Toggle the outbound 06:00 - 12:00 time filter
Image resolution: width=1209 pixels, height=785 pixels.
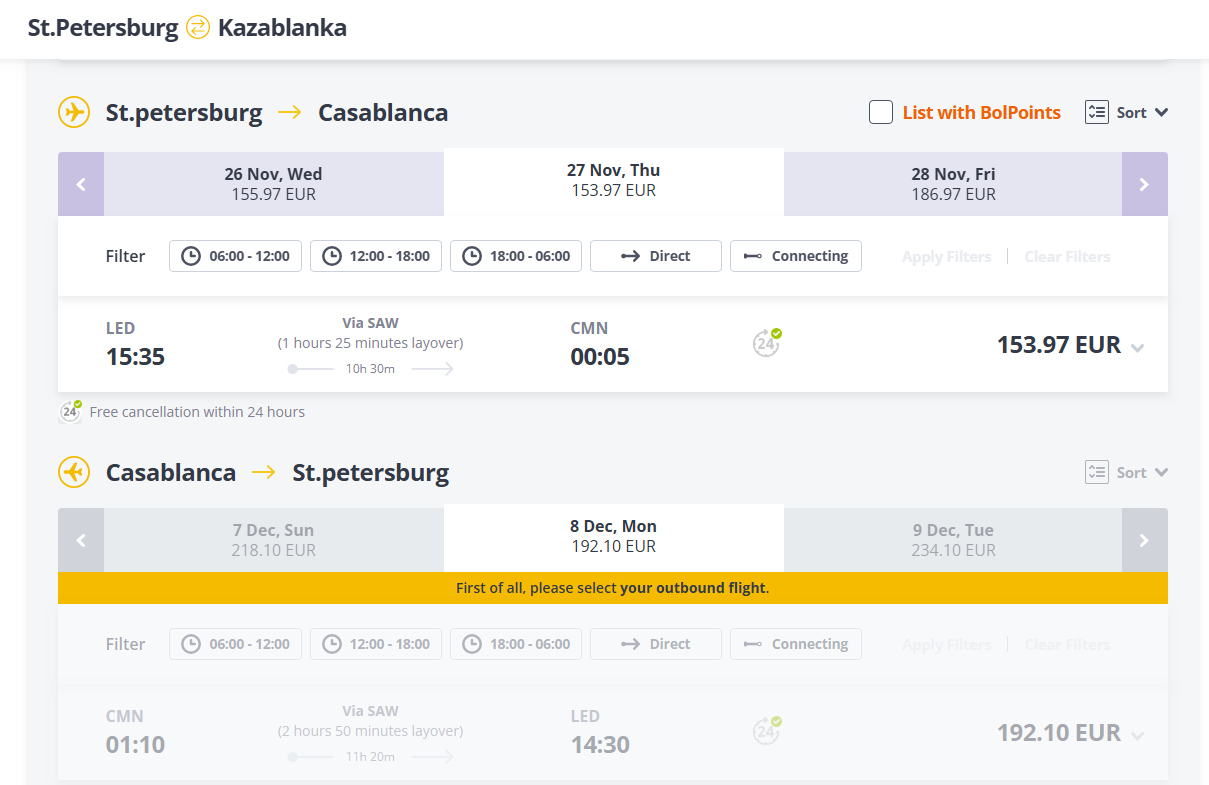pyautogui.click(x=236, y=256)
